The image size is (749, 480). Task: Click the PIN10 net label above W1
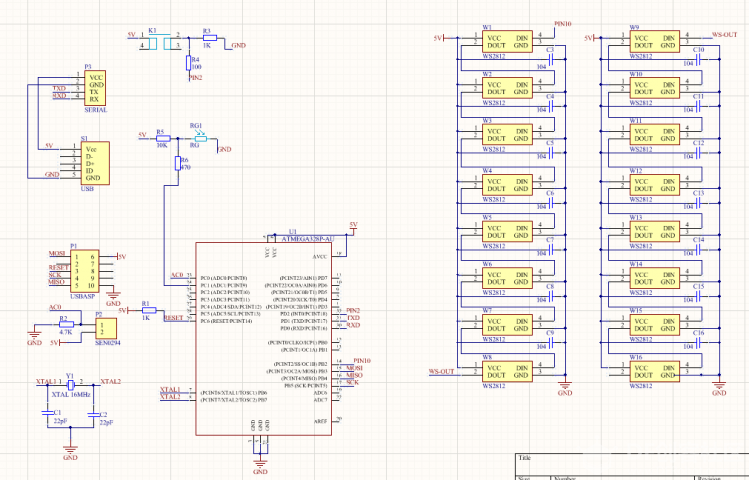(x=563, y=24)
